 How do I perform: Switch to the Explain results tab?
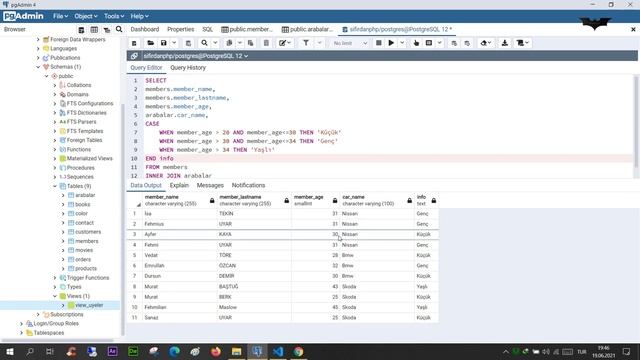(x=179, y=185)
